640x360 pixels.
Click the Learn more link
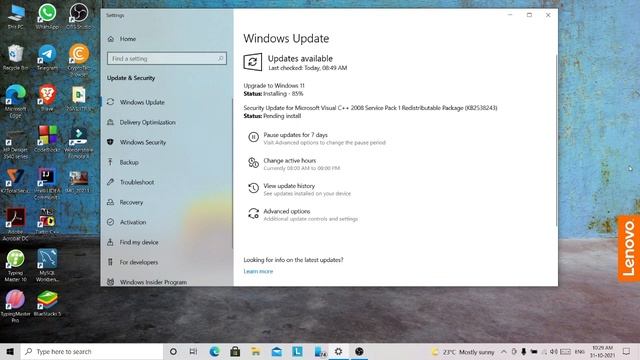pos(258,271)
